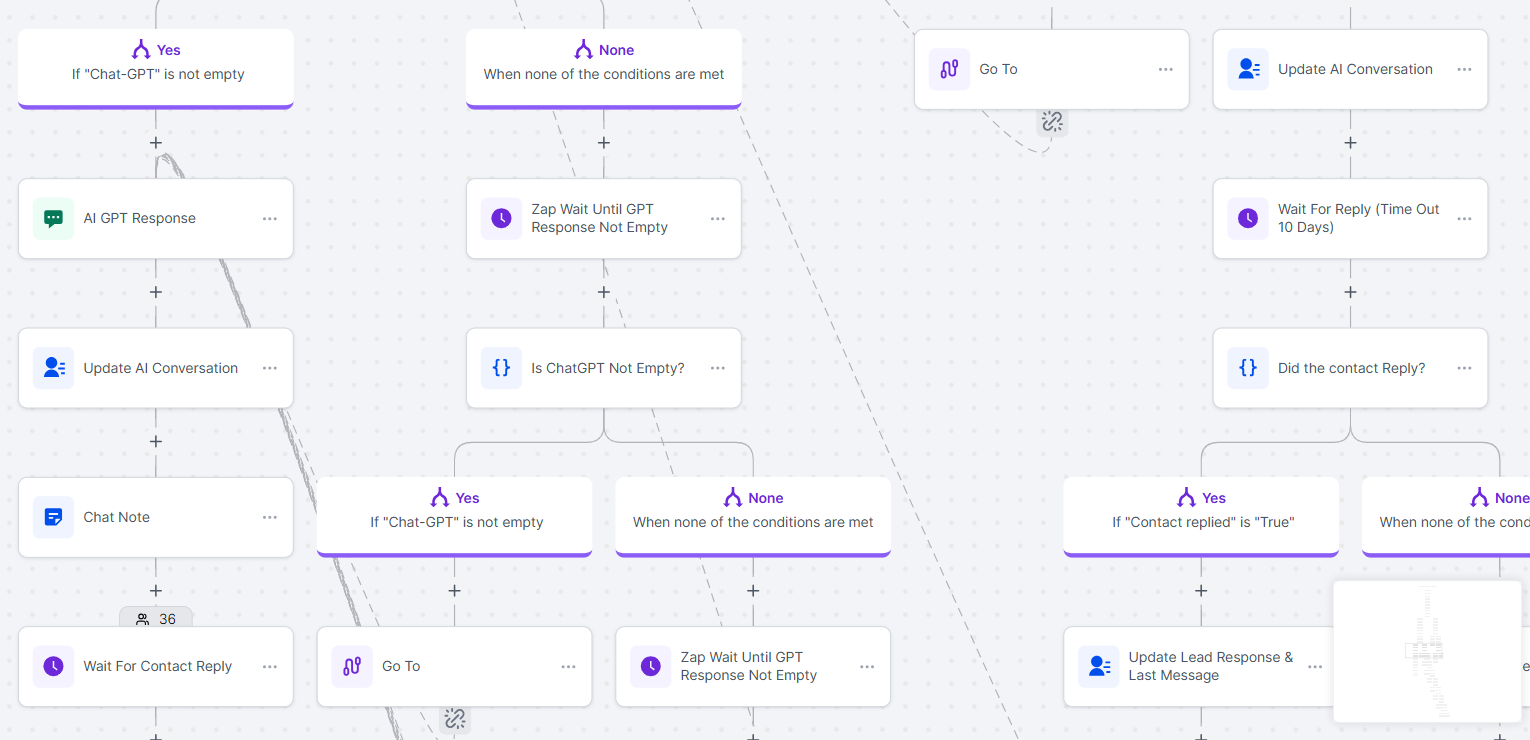
Task: Click the Did the contact Reply? braces icon
Action: (x=1248, y=368)
